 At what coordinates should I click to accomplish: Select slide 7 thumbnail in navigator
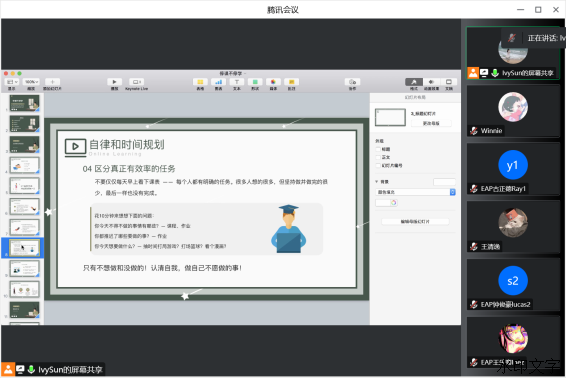[24, 227]
